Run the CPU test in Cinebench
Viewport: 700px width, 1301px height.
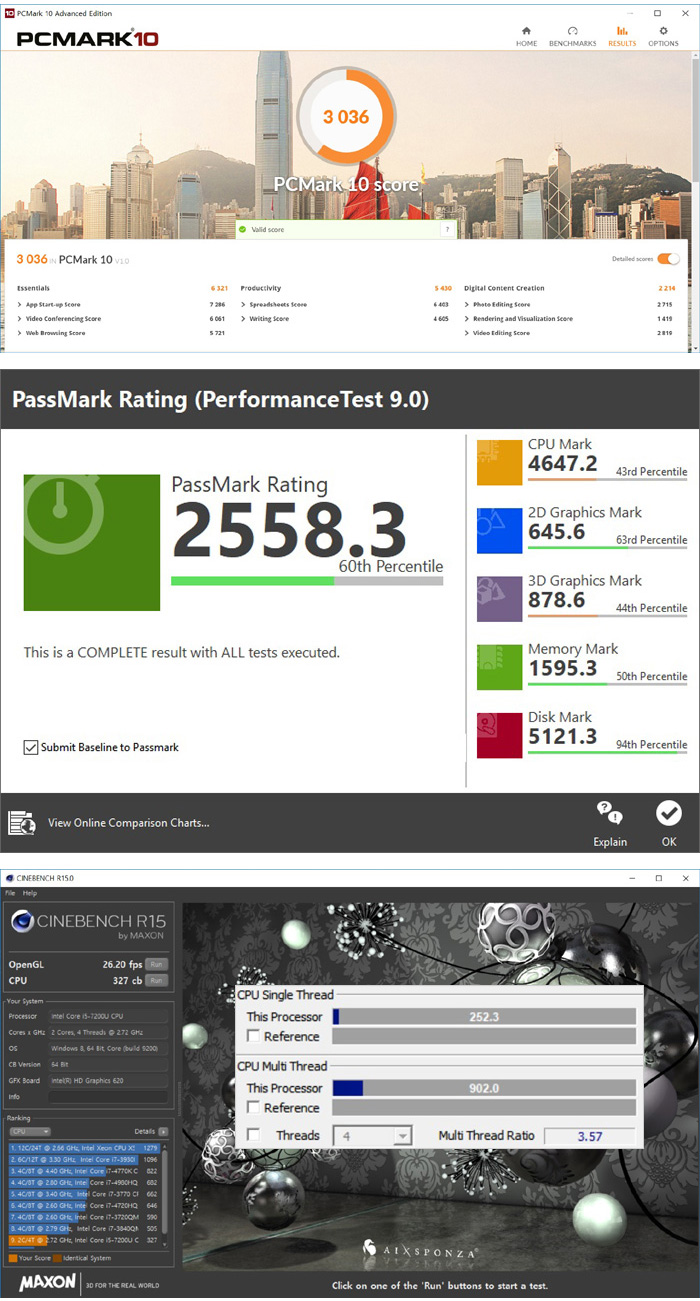point(156,981)
